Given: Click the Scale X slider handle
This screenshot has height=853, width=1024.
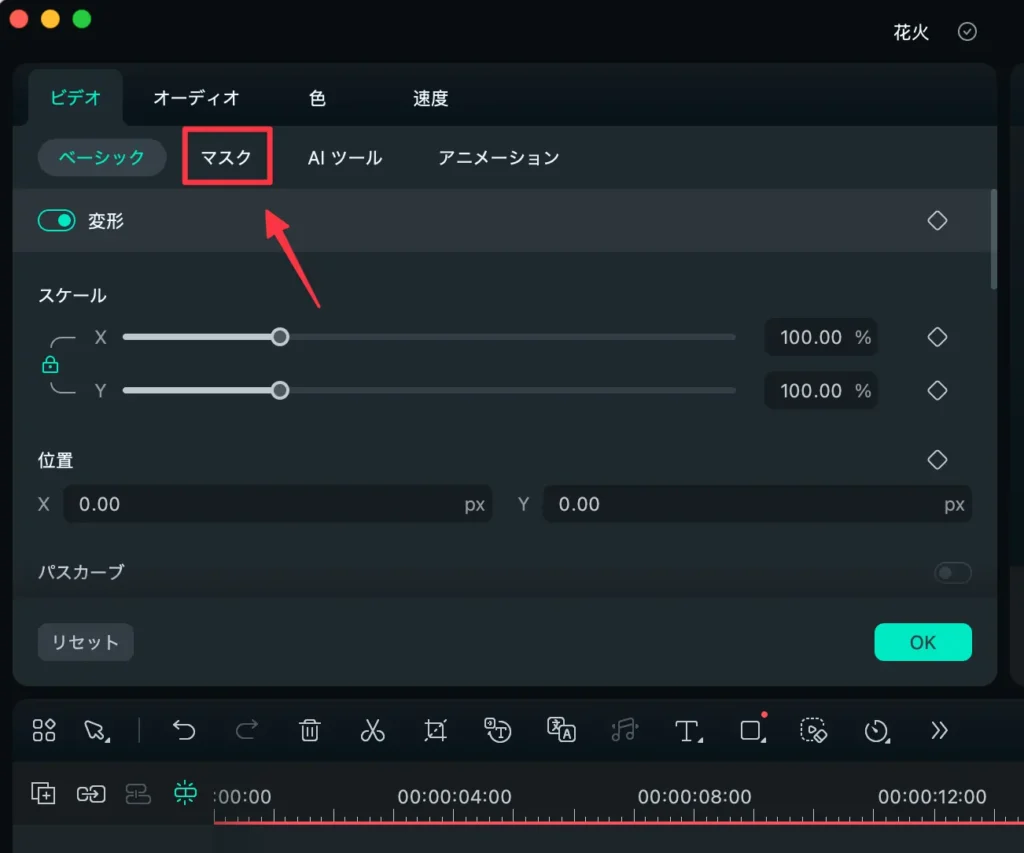Looking at the screenshot, I should tap(280, 337).
